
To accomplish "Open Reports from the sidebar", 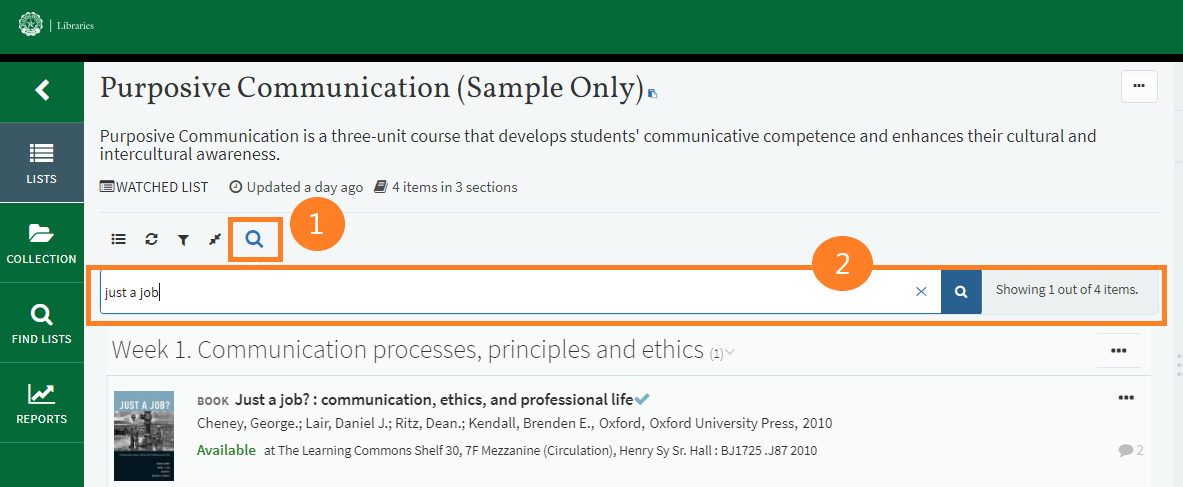I will pyautogui.click(x=42, y=403).
